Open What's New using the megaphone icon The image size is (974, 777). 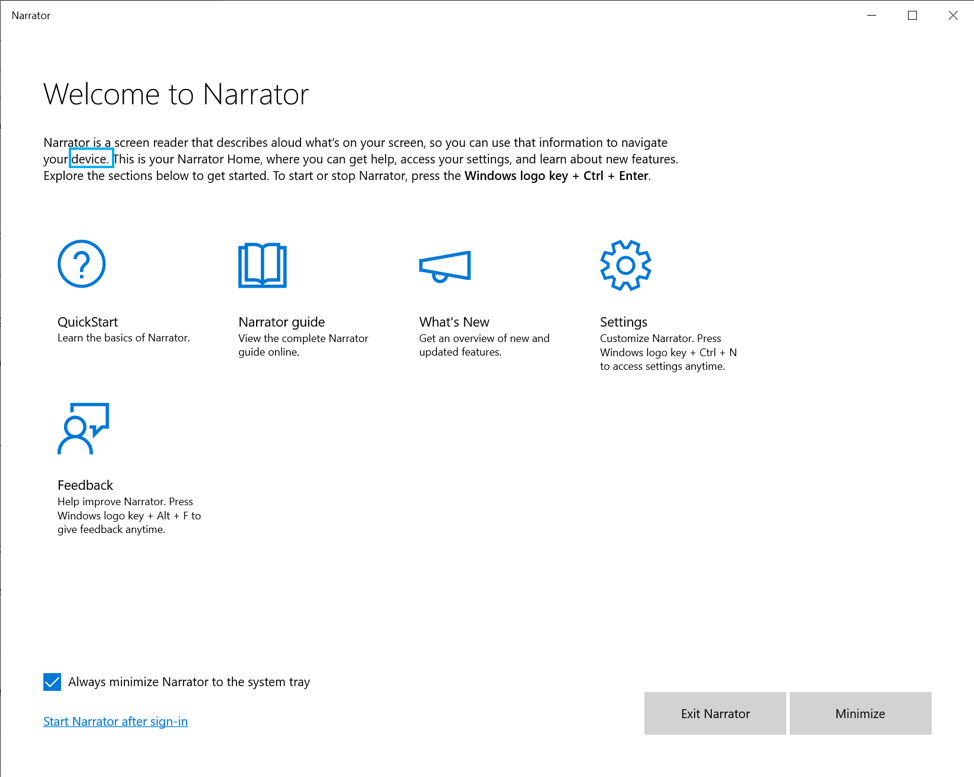445,266
